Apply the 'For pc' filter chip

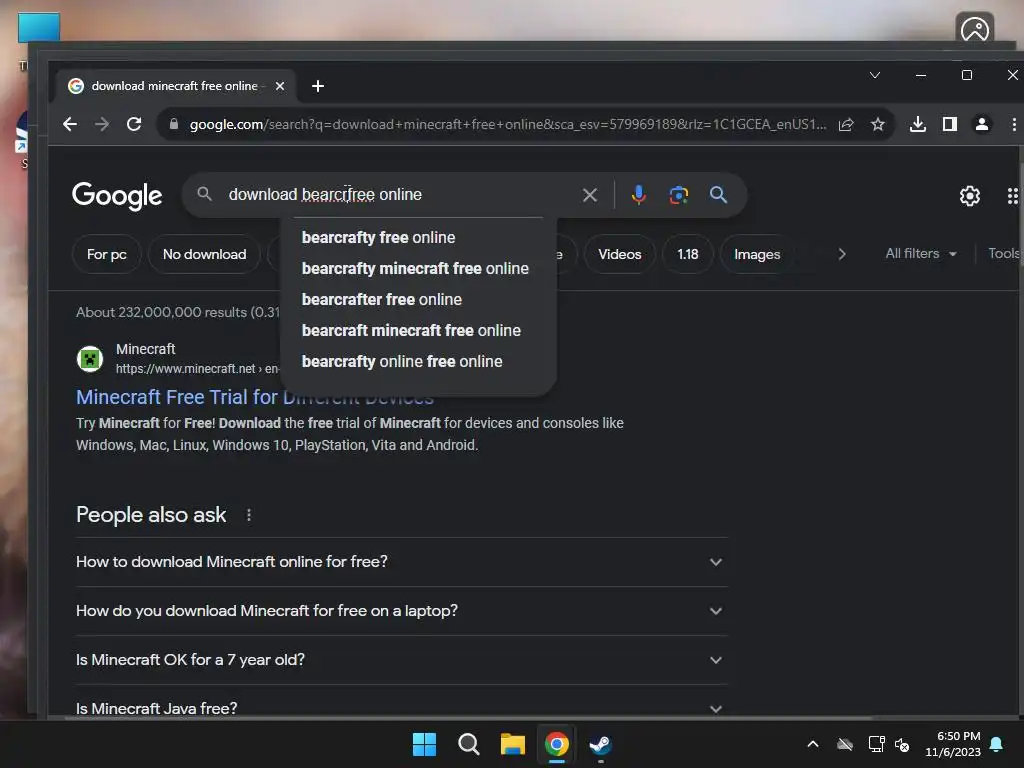[106, 254]
